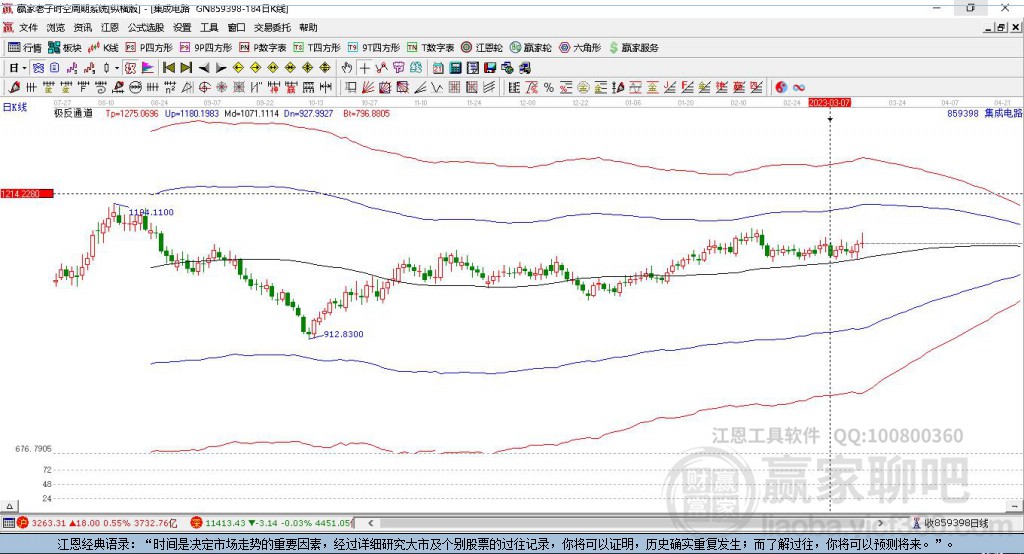Click the 912.8300 low price label
Image resolution: width=1024 pixels, height=554 pixels.
pyautogui.click(x=344, y=334)
